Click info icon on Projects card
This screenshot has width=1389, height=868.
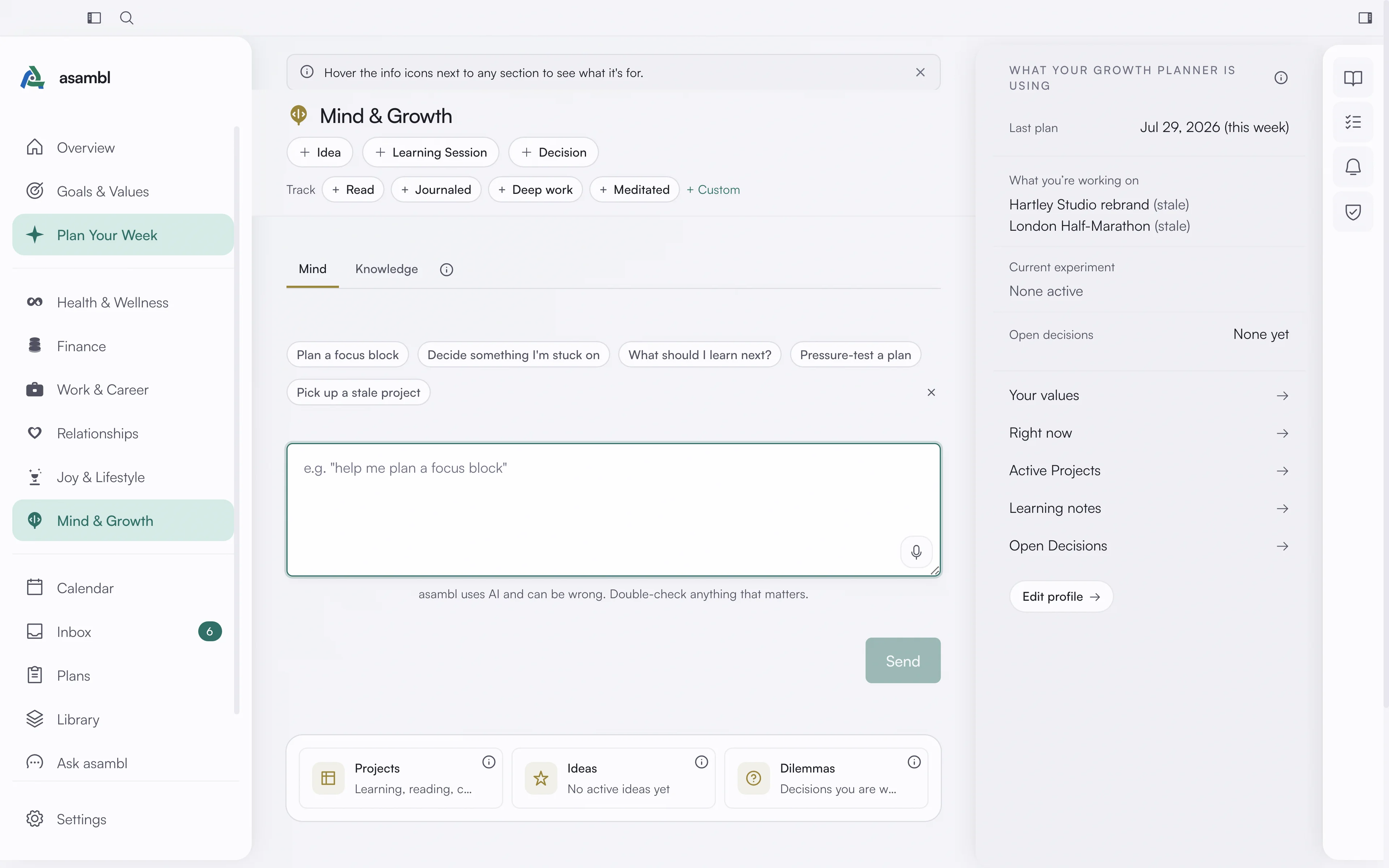[488, 762]
